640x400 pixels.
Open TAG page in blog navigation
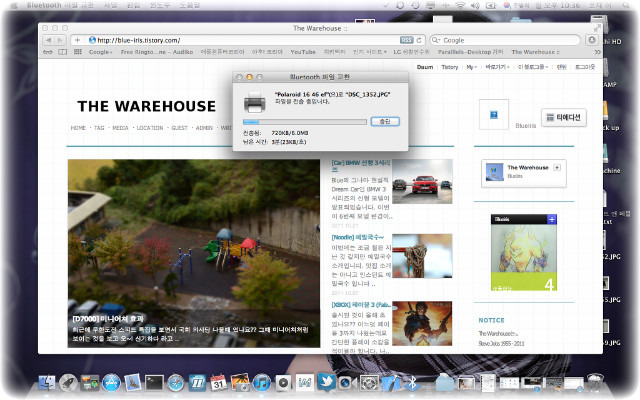(99, 128)
